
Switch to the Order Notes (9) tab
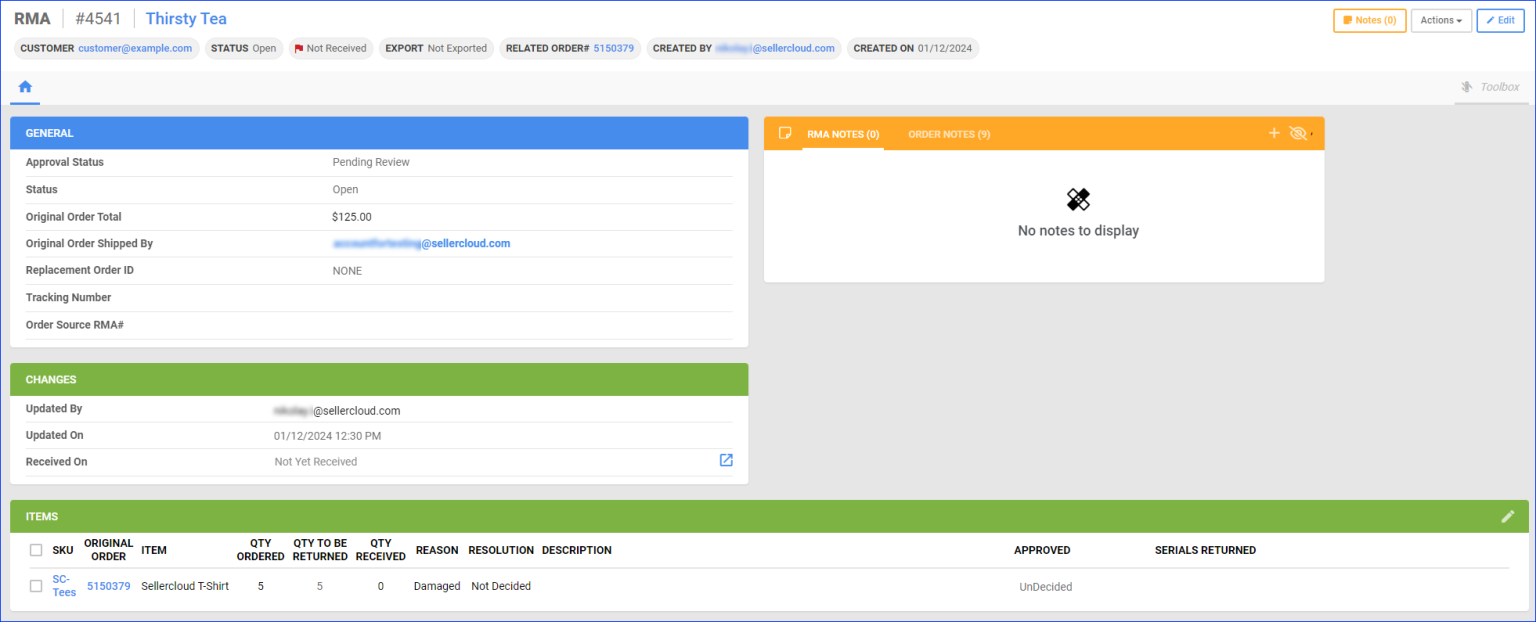(x=948, y=133)
